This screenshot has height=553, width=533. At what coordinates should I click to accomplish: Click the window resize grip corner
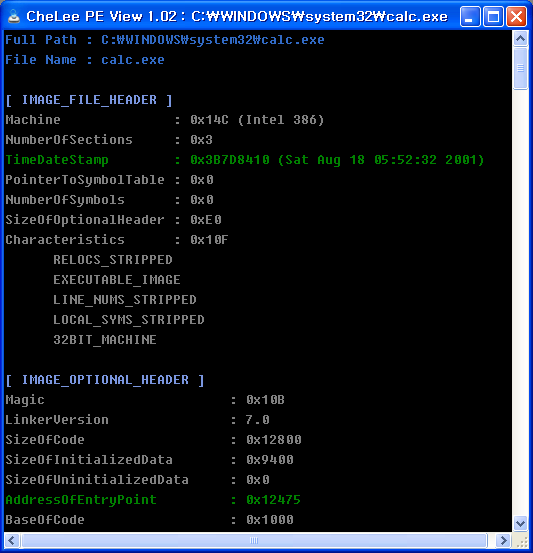[521, 541]
